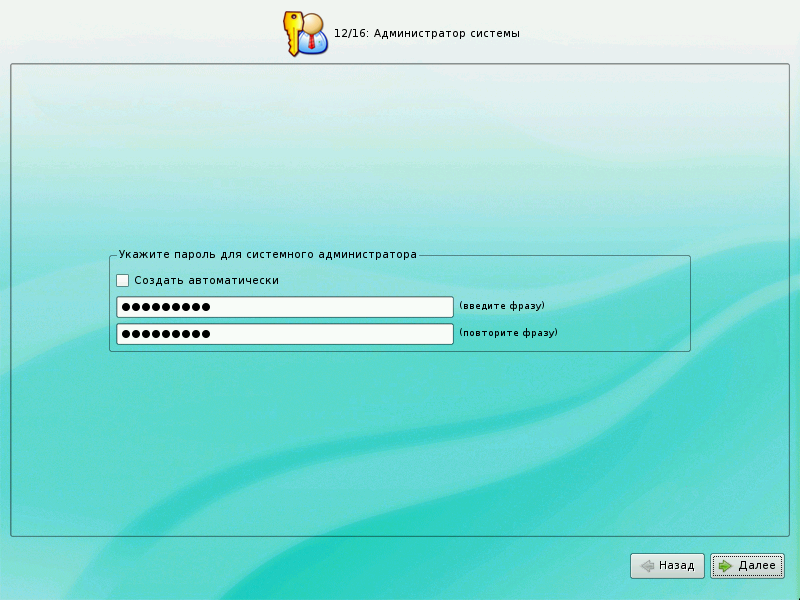Click empty space right of Создать автоматически
The width and height of the screenshot is (800, 600).
point(480,281)
